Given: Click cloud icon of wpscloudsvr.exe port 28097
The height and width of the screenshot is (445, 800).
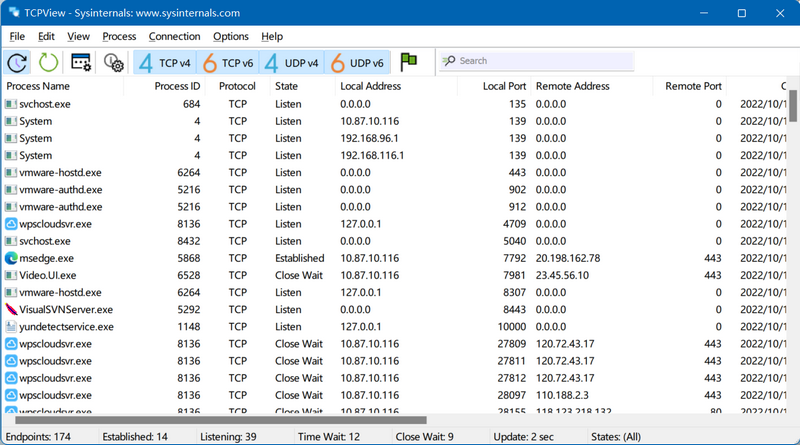Looking at the screenshot, I should tap(11, 395).
